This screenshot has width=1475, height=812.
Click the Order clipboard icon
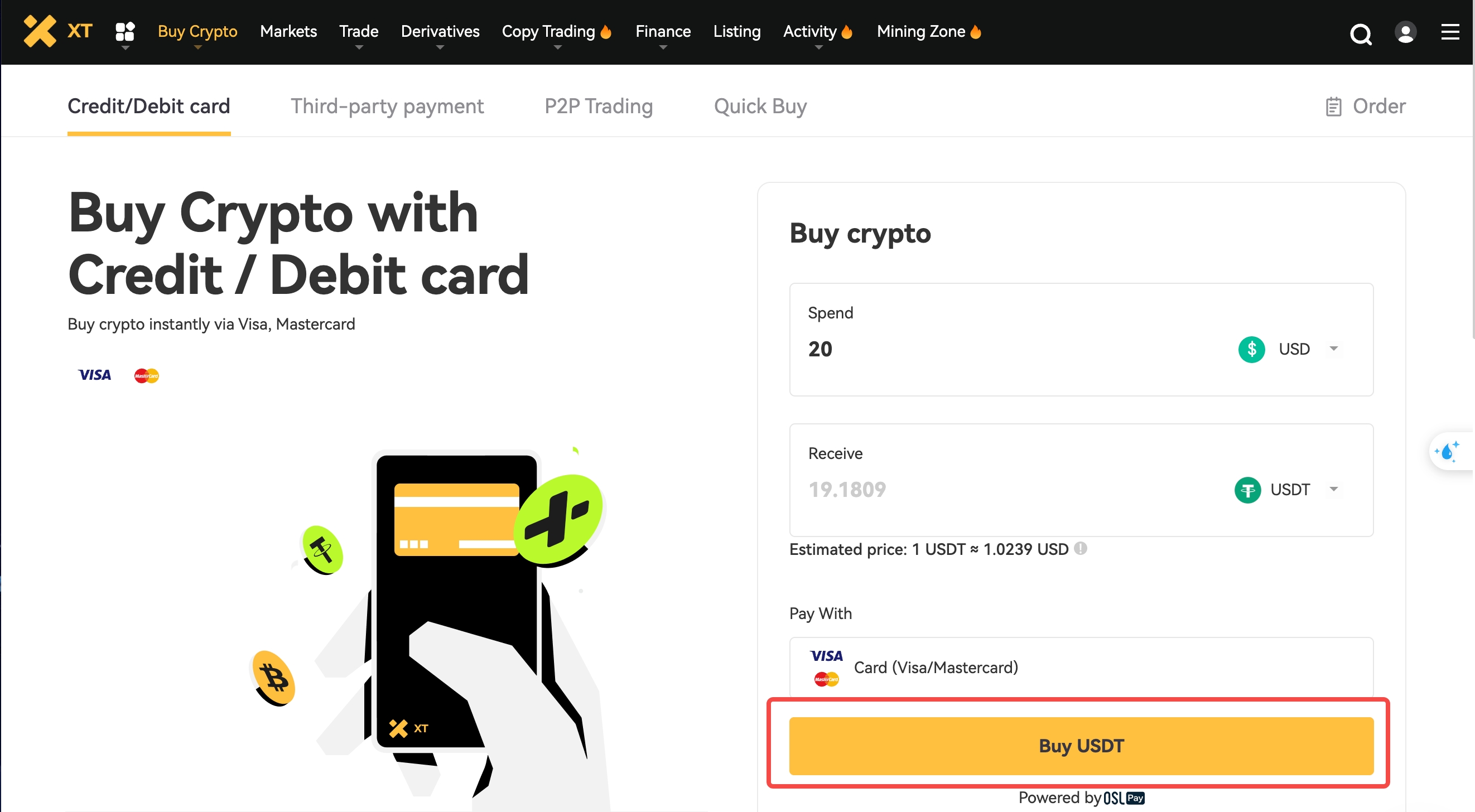(x=1334, y=107)
